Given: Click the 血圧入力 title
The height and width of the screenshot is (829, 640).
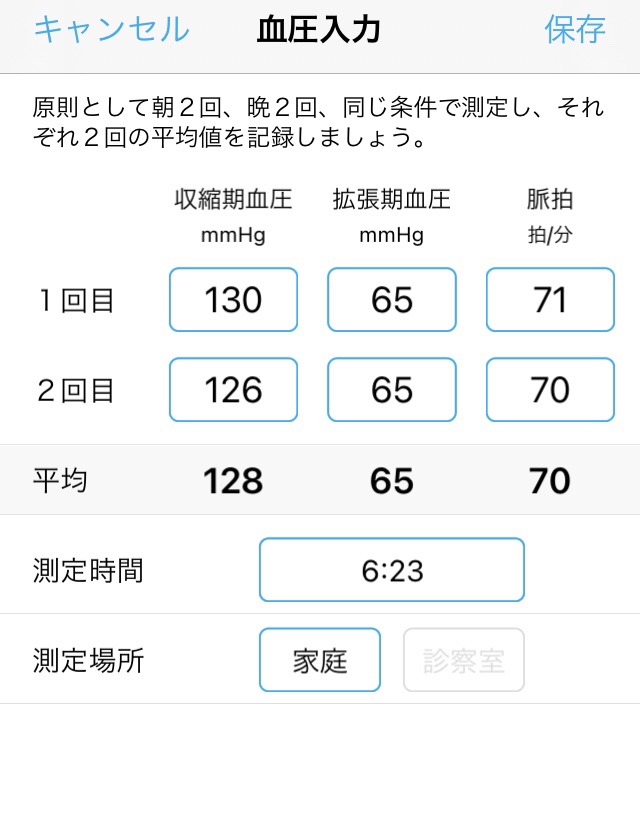Looking at the screenshot, I should pyautogui.click(x=319, y=30).
